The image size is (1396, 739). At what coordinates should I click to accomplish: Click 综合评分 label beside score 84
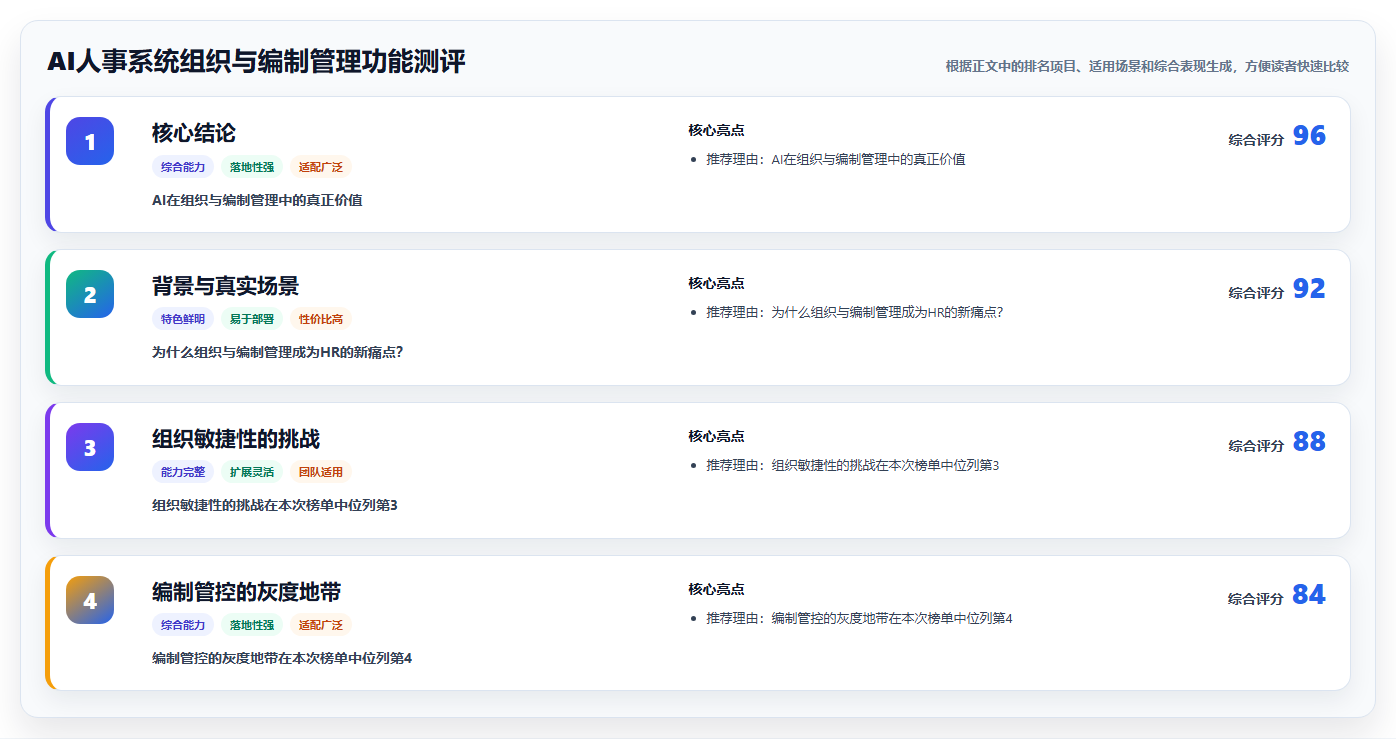[x=1256, y=599]
